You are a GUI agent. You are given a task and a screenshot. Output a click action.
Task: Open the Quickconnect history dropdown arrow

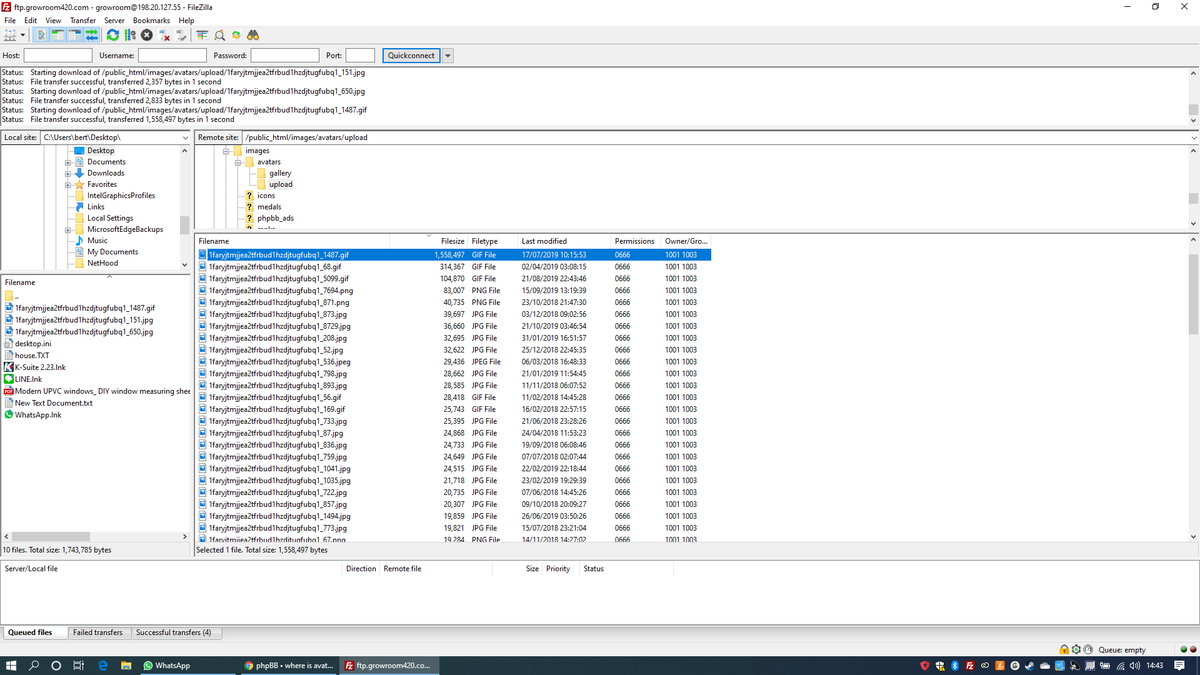click(x=448, y=56)
